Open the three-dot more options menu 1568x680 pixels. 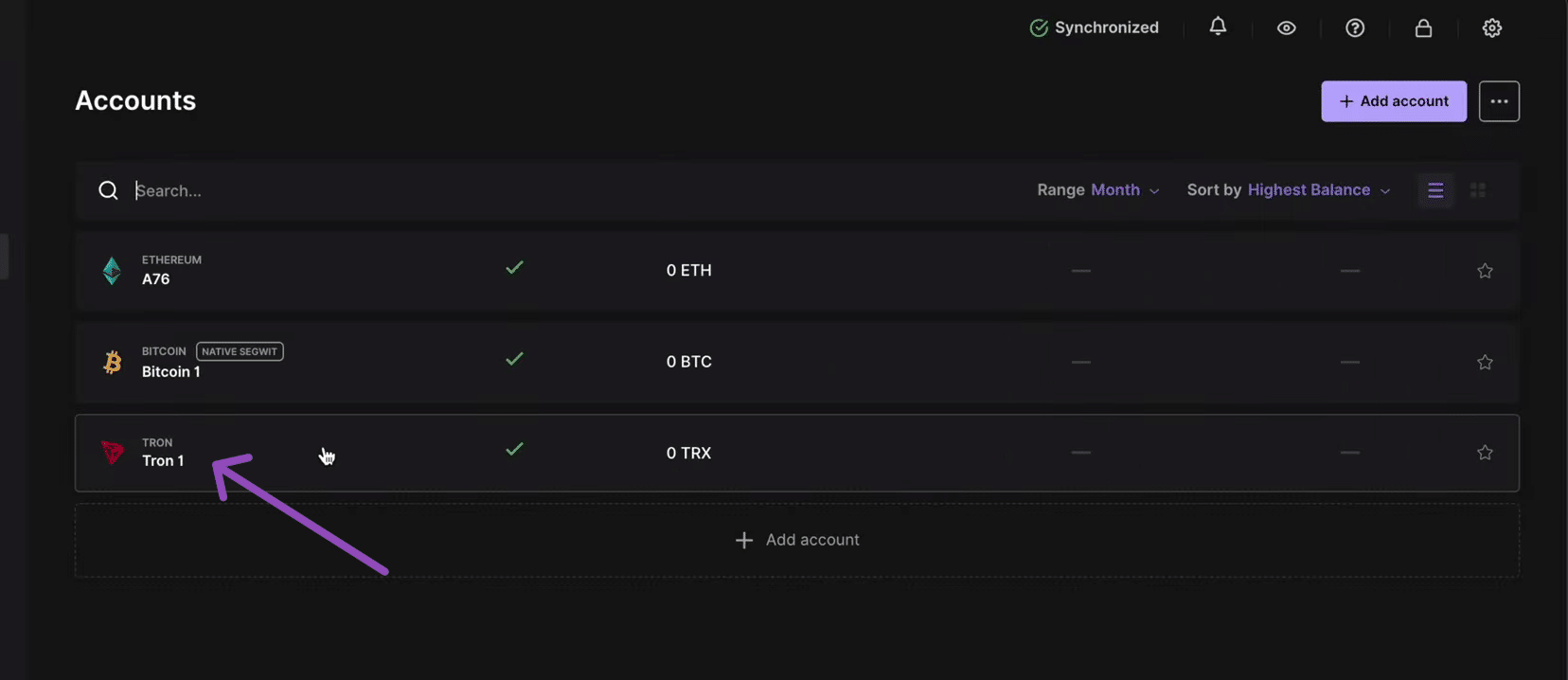(1499, 101)
